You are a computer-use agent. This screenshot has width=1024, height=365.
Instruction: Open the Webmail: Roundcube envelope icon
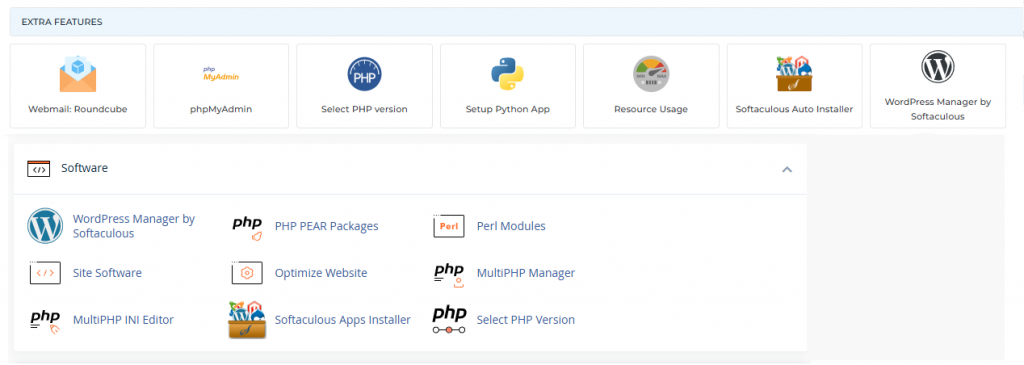pyautogui.click(x=78, y=73)
